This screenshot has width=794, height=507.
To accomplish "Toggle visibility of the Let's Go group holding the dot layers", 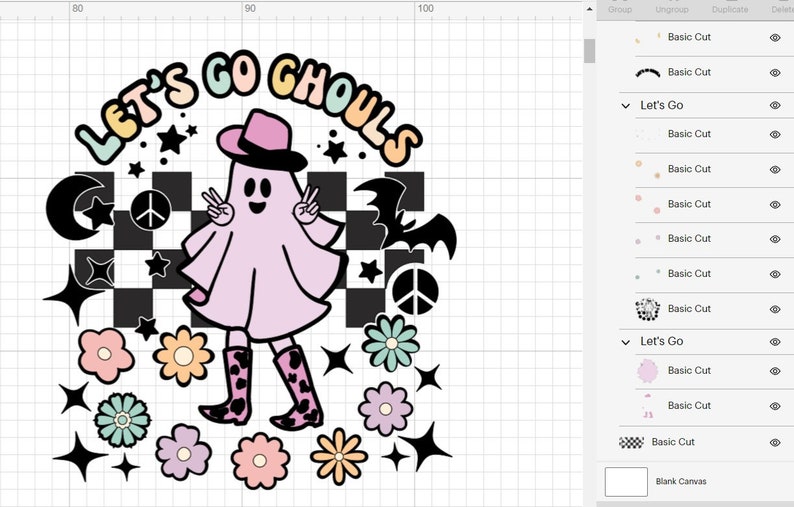I will [x=775, y=105].
